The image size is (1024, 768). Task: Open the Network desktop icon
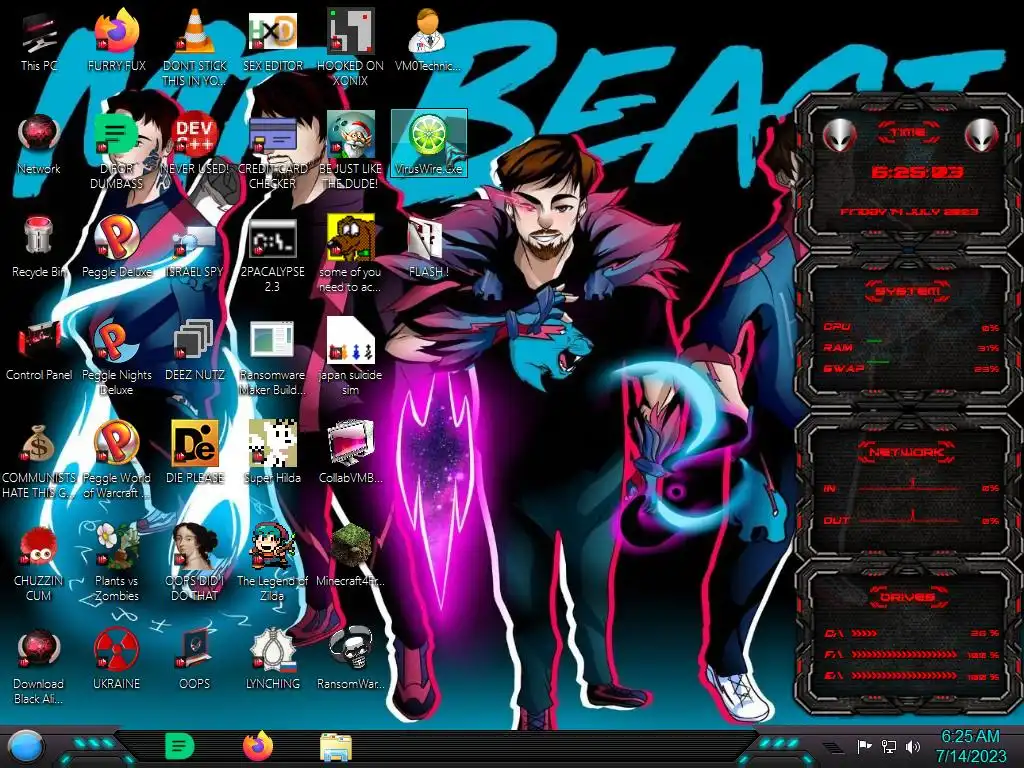(39, 144)
